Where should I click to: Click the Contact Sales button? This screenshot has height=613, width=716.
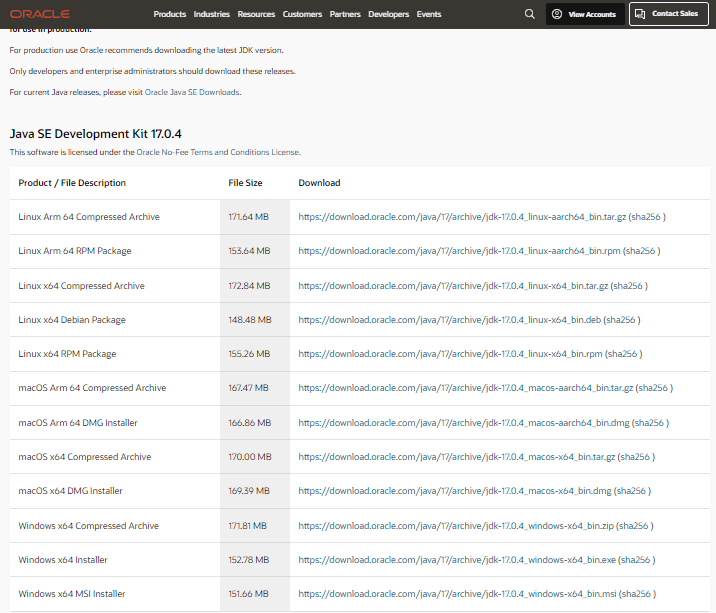coord(669,14)
